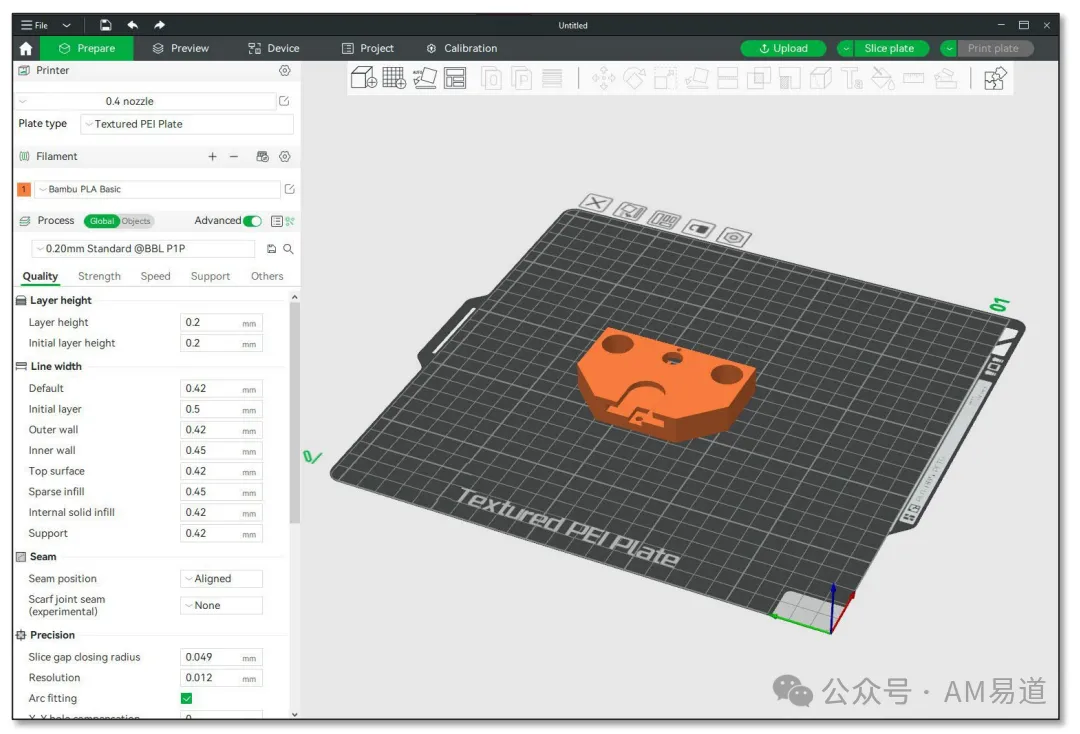Click the Layer height value field

coord(221,322)
